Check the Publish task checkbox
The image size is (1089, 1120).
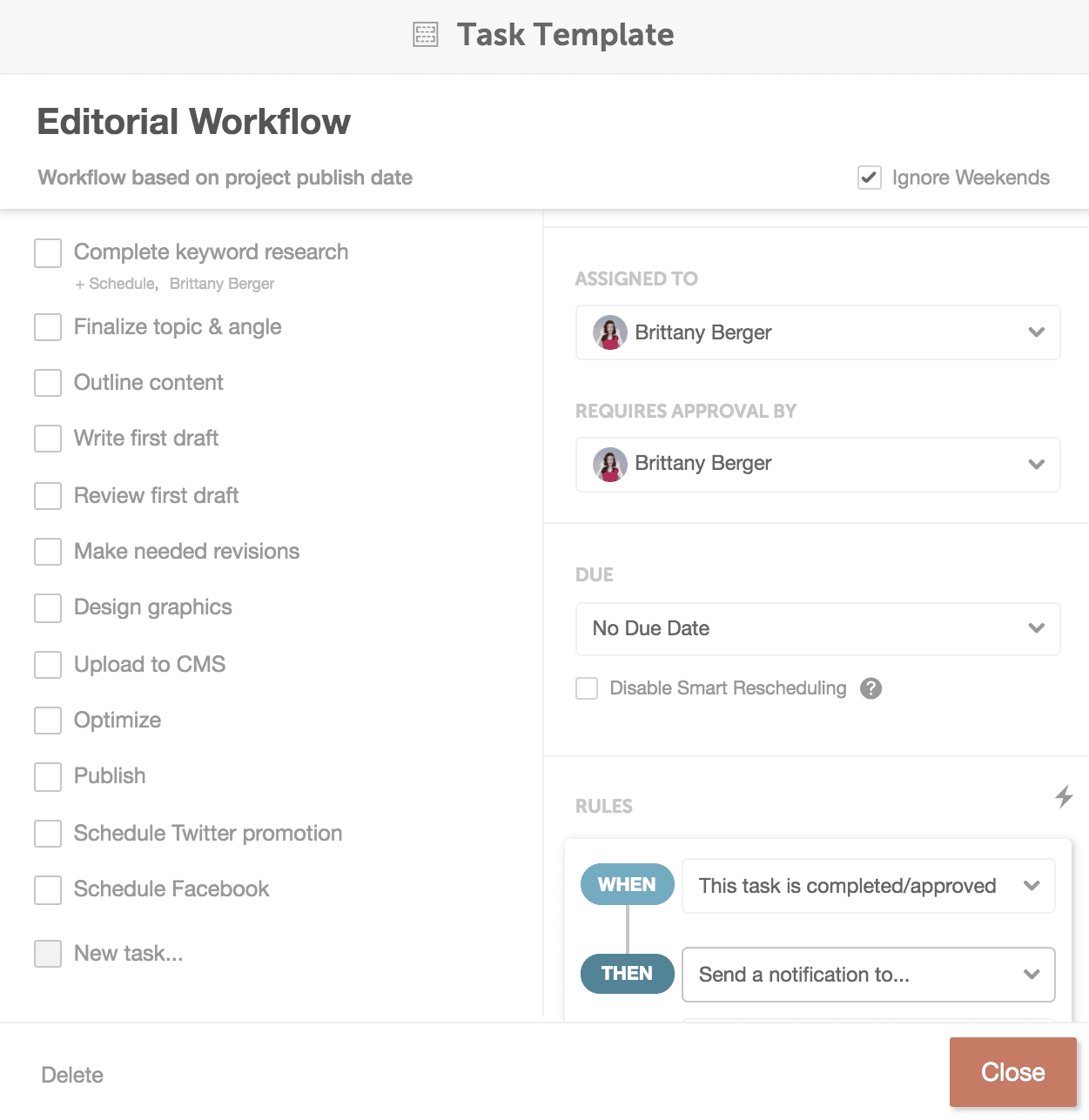point(48,776)
